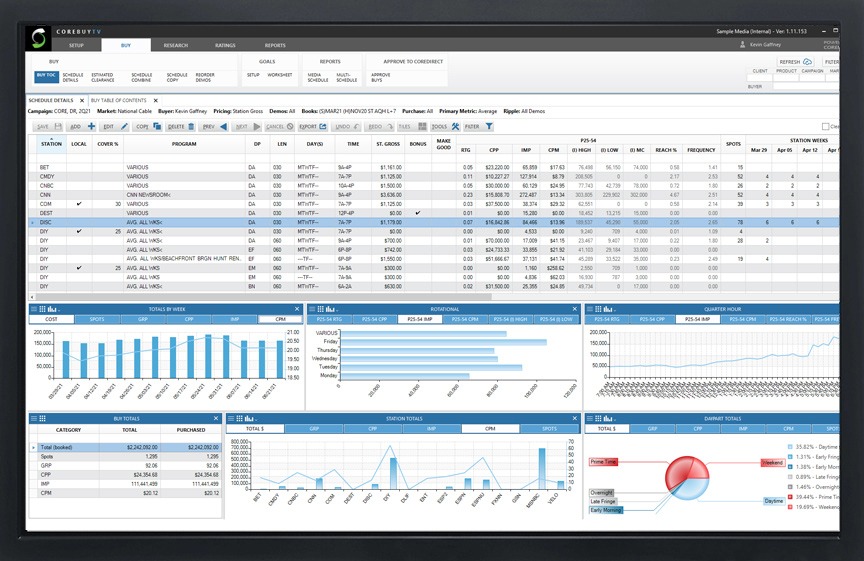This screenshot has height=561, width=864.
Task: Open the Ratings main tab
Action: pyautogui.click(x=225, y=45)
